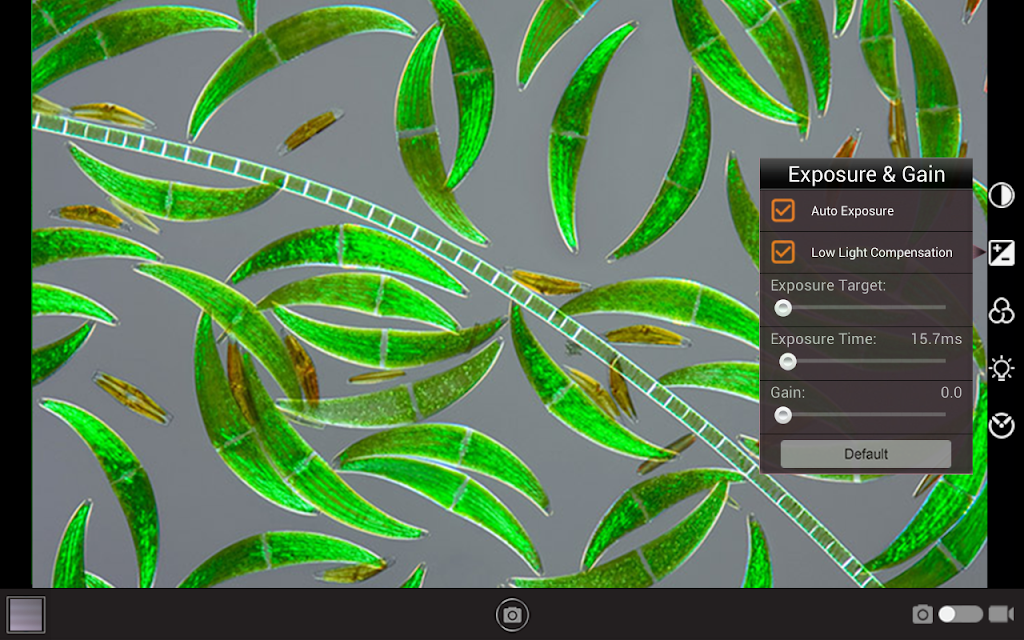The image size is (1024, 640).
Task: Click the Exposure Target slider handle
Action: pos(782,308)
